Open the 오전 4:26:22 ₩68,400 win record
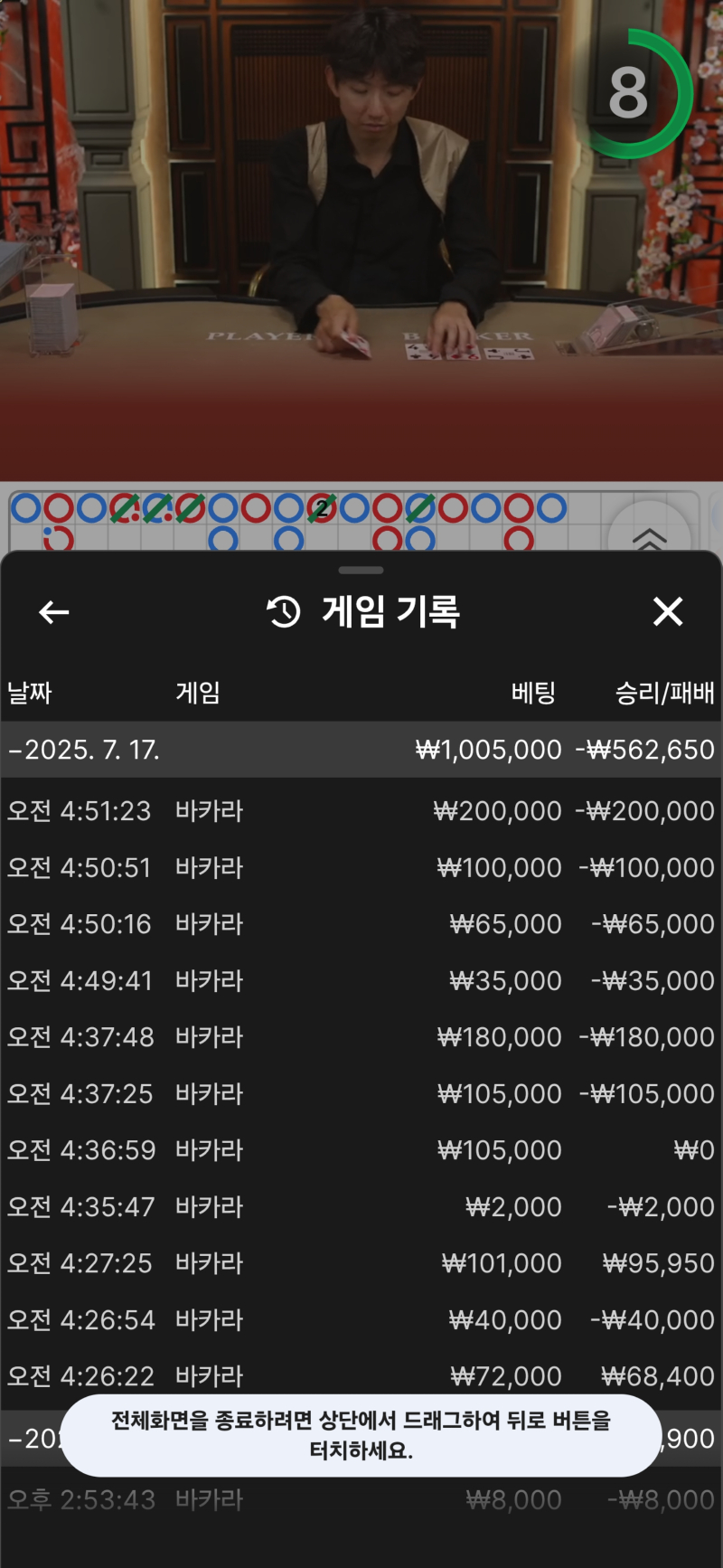This screenshot has height=1568, width=723. pos(361,1376)
